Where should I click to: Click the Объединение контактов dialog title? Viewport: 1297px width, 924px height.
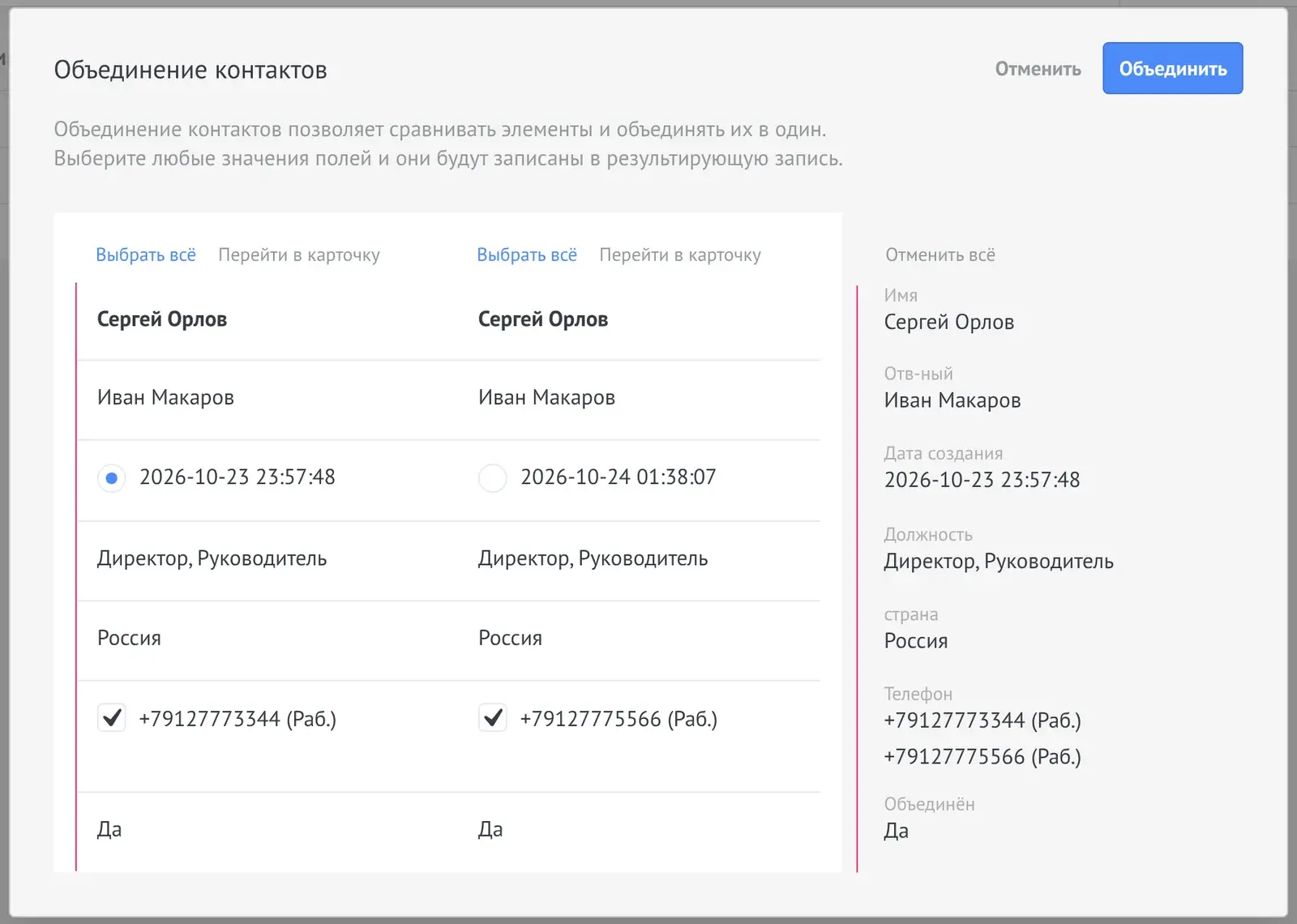pos(190,70)
